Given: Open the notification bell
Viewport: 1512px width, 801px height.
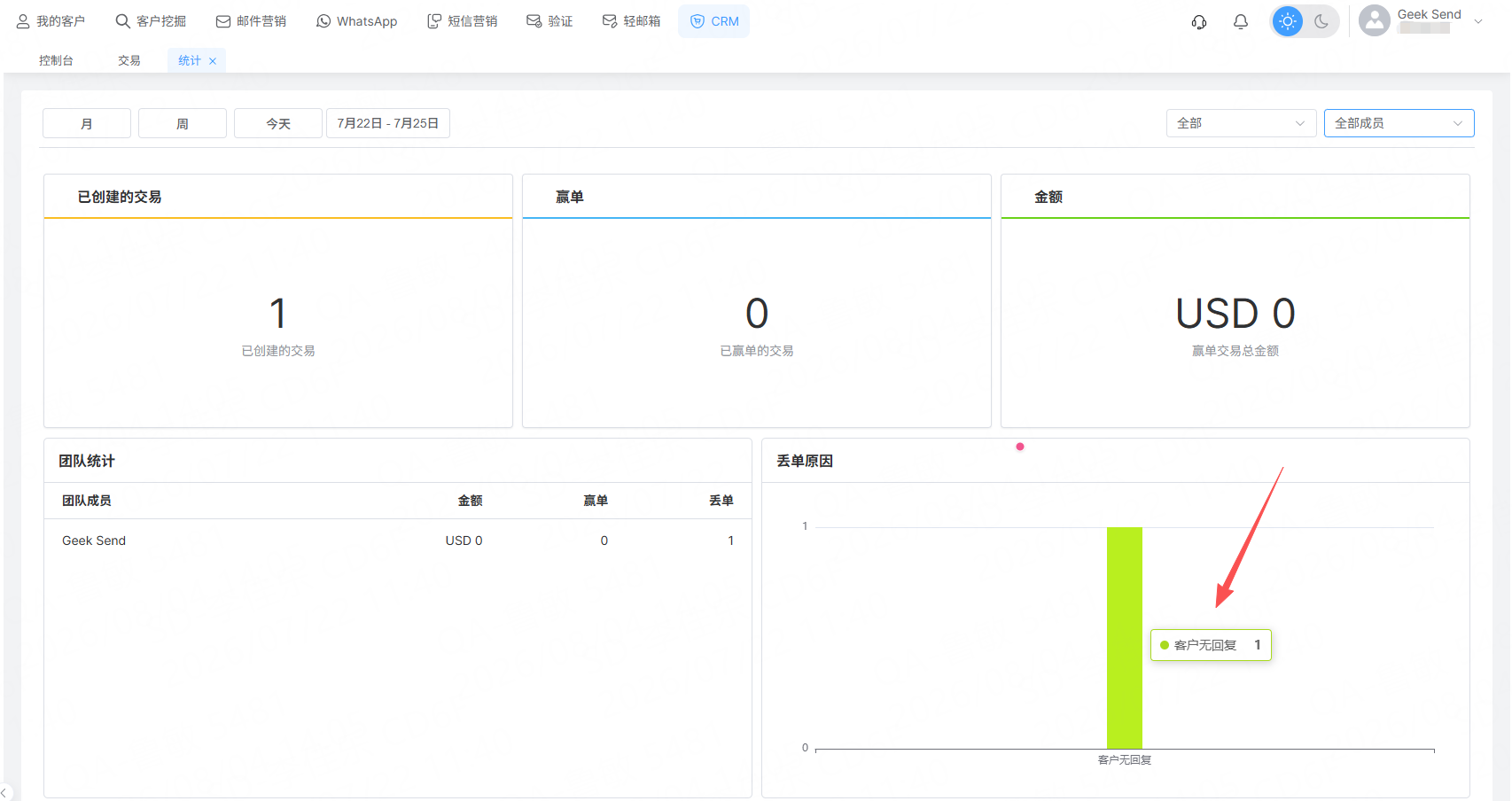Looking at the screenshot, I should 1241,21.
